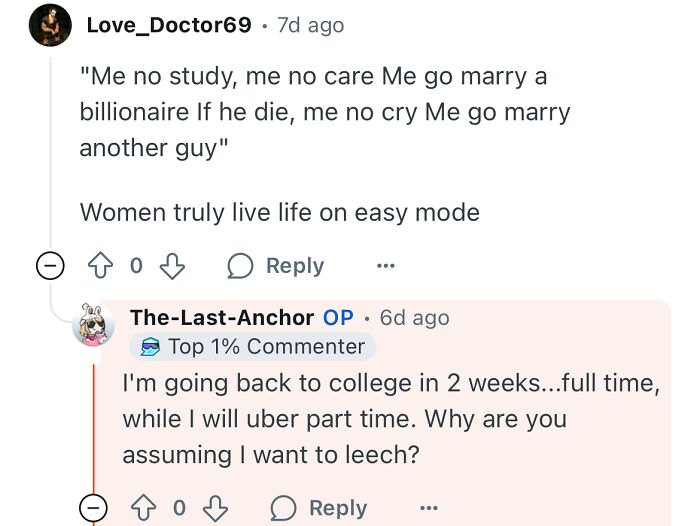This screenshot has width=700, height=526.
Task: Collapse Love_Doctor69's comment thread
Action: (50, 266)
